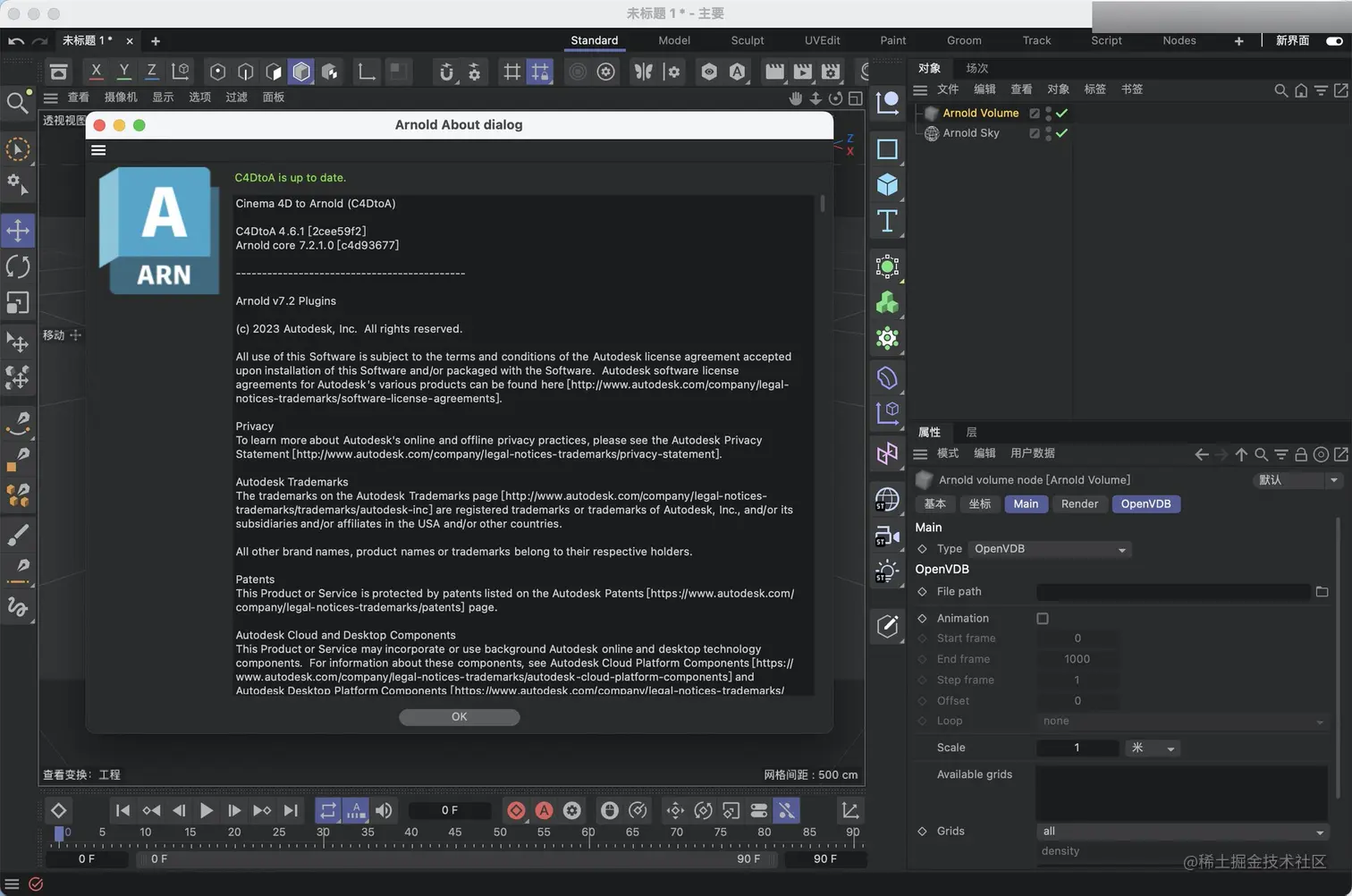1352x896 pixels.
Task: Click OK in Arnold About dialog
Action: (x=460, y=717)
